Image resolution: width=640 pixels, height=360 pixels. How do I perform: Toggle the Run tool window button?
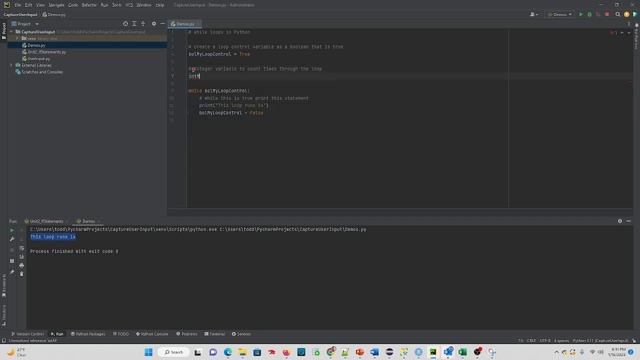click(x=57, y=334)
